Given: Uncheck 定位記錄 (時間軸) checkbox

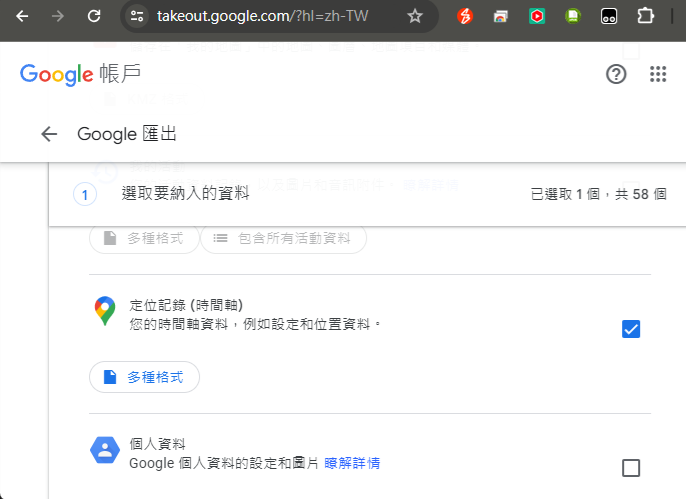Looking at the screenshot, I should (631, 329).
